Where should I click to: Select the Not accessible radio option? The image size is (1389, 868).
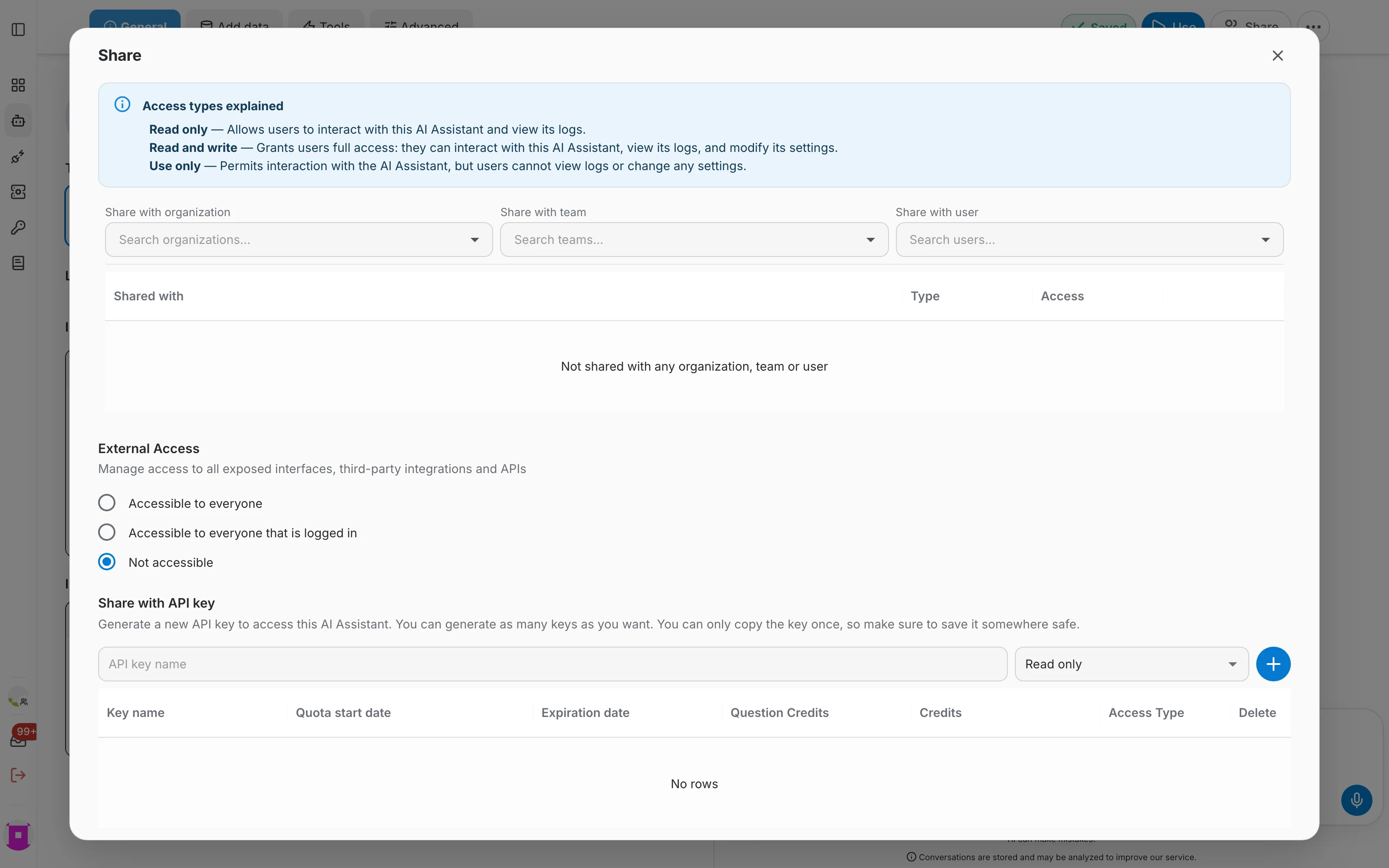click(x=107, y=562)
